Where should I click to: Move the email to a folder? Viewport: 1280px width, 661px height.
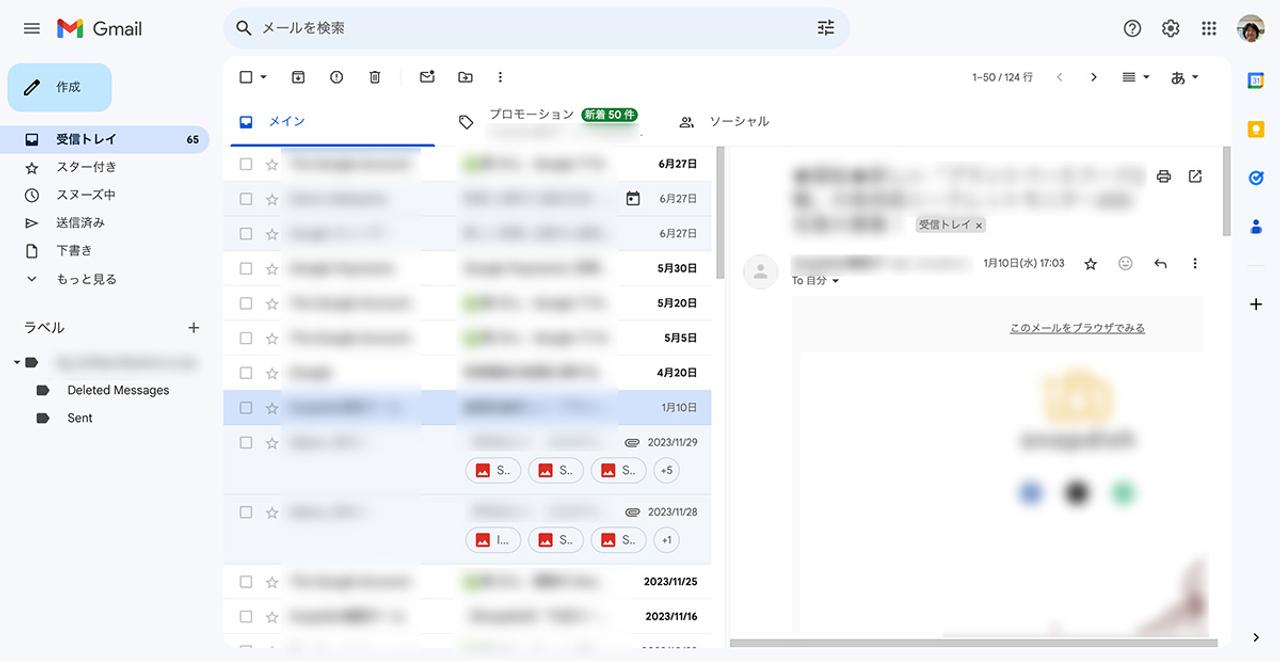(464, 77)
